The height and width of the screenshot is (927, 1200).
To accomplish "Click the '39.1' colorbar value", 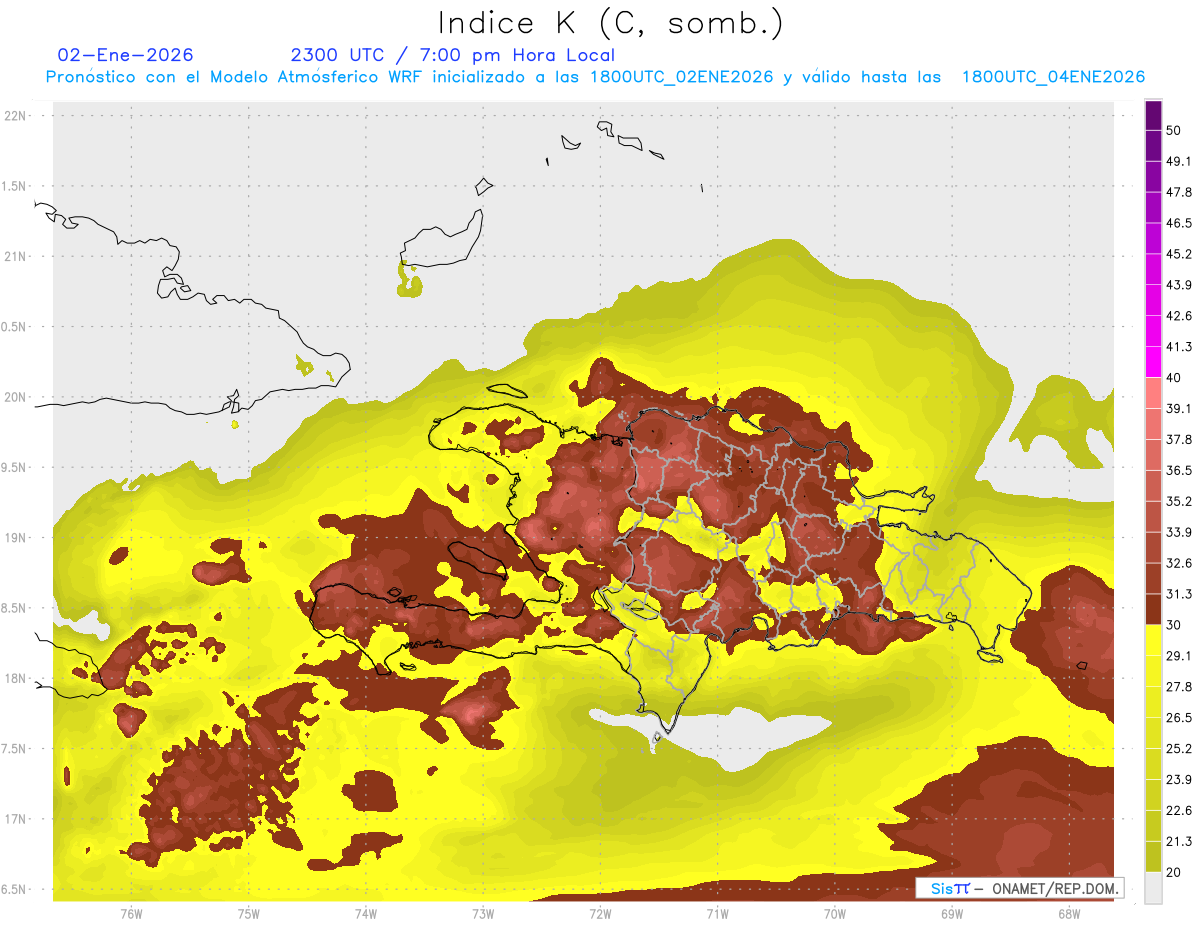I will (1179, 409).
